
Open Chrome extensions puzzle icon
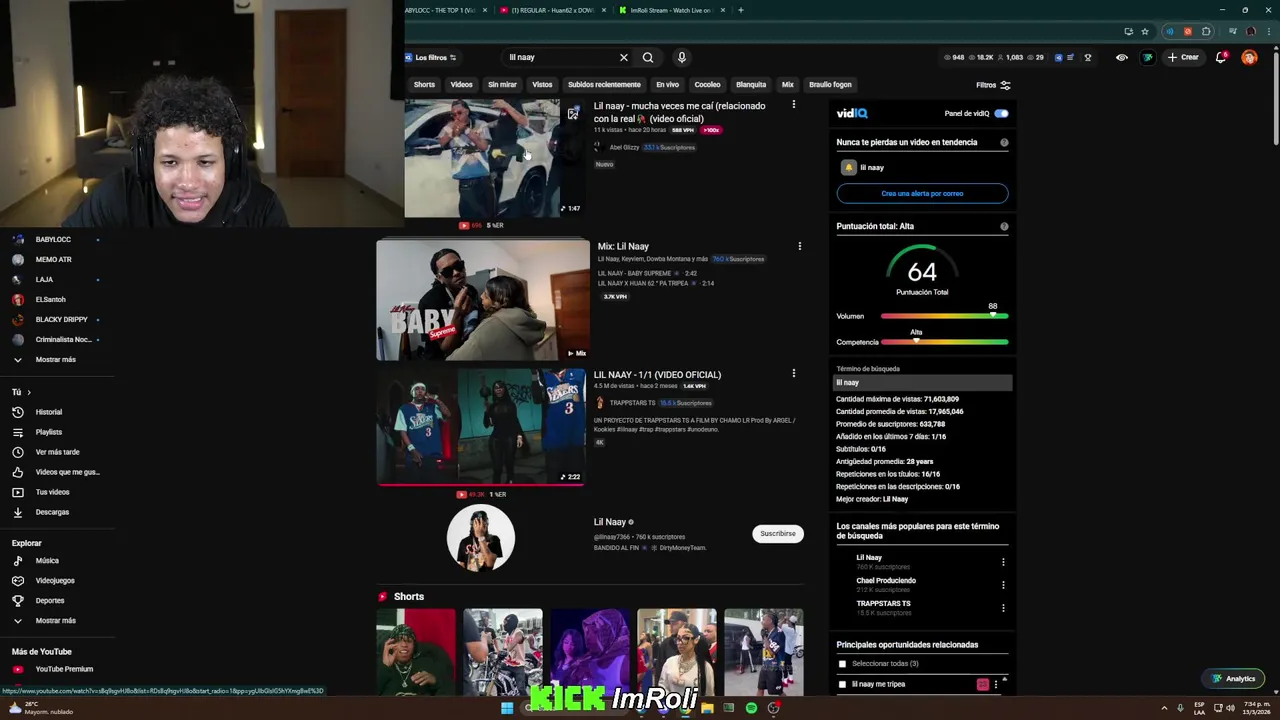(1207, 31)
